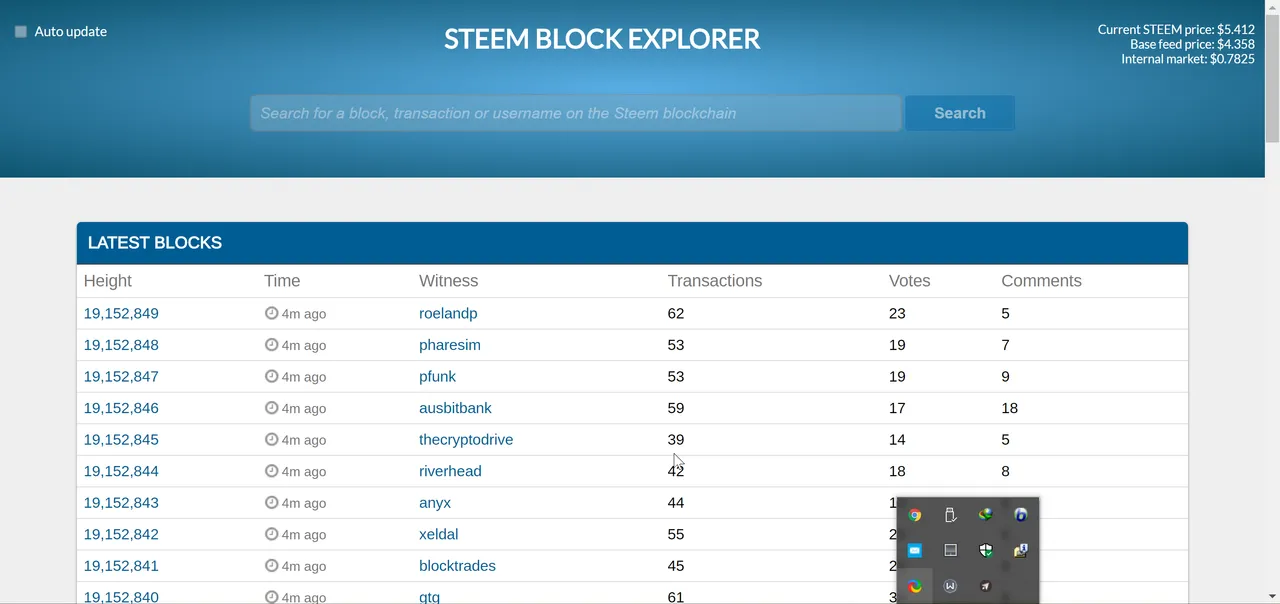The width and height of the screenshot is (1280, 604).
Task: Open witness roelandp's page
Action: tap(448, 313)
